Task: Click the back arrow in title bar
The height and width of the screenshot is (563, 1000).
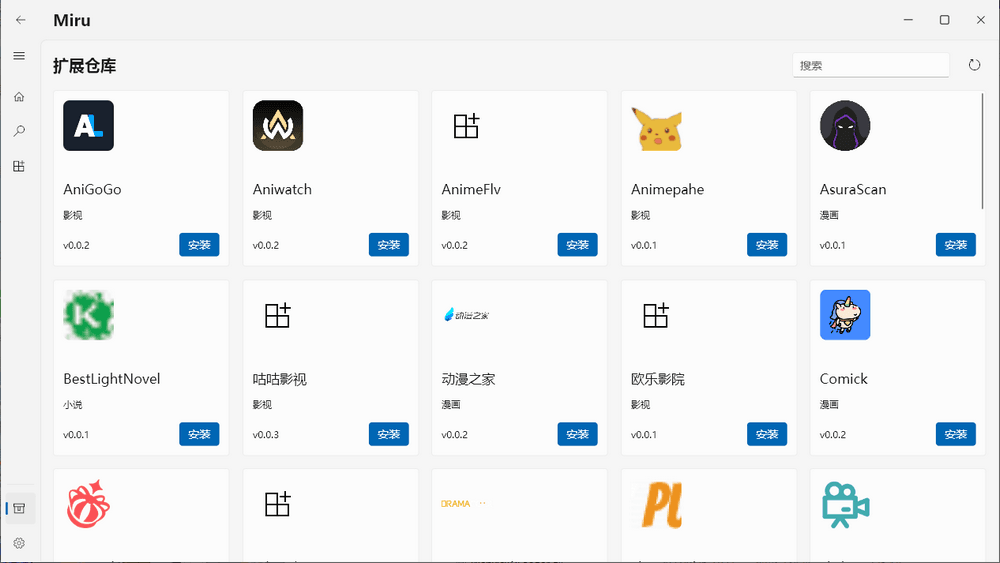Action: point(21,20)
